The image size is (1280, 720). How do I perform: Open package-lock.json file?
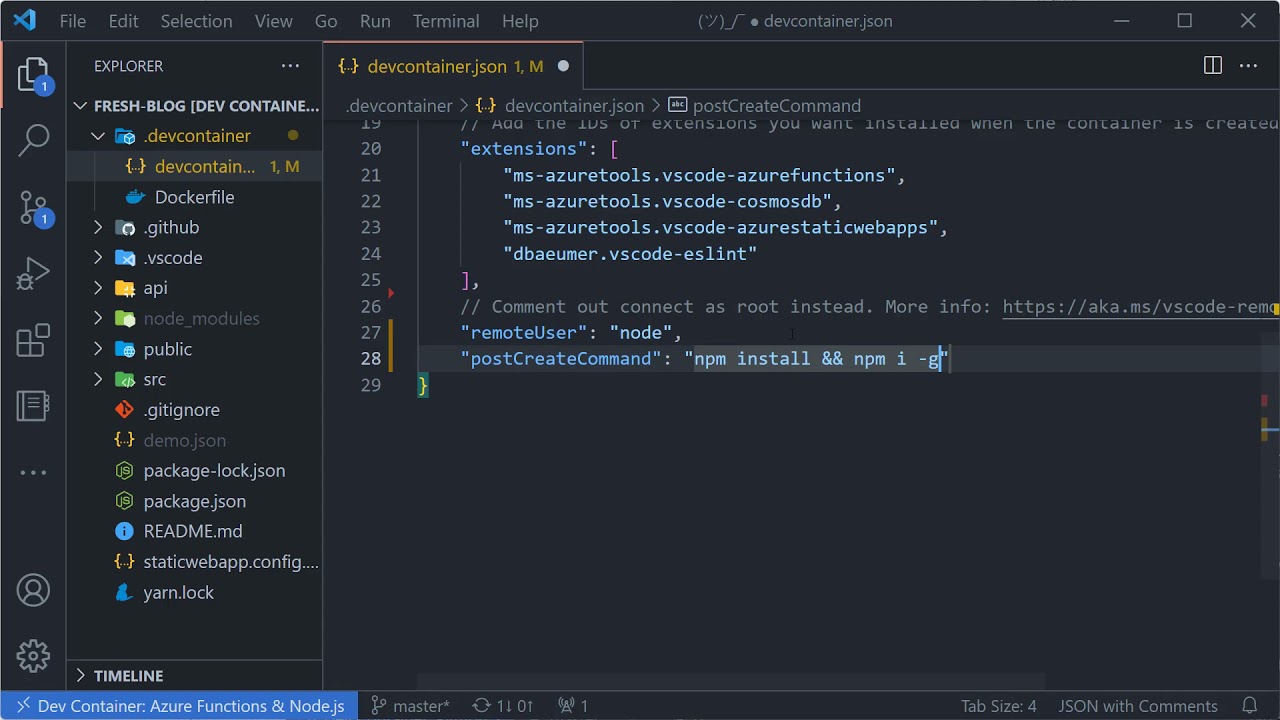pos(214,470)
